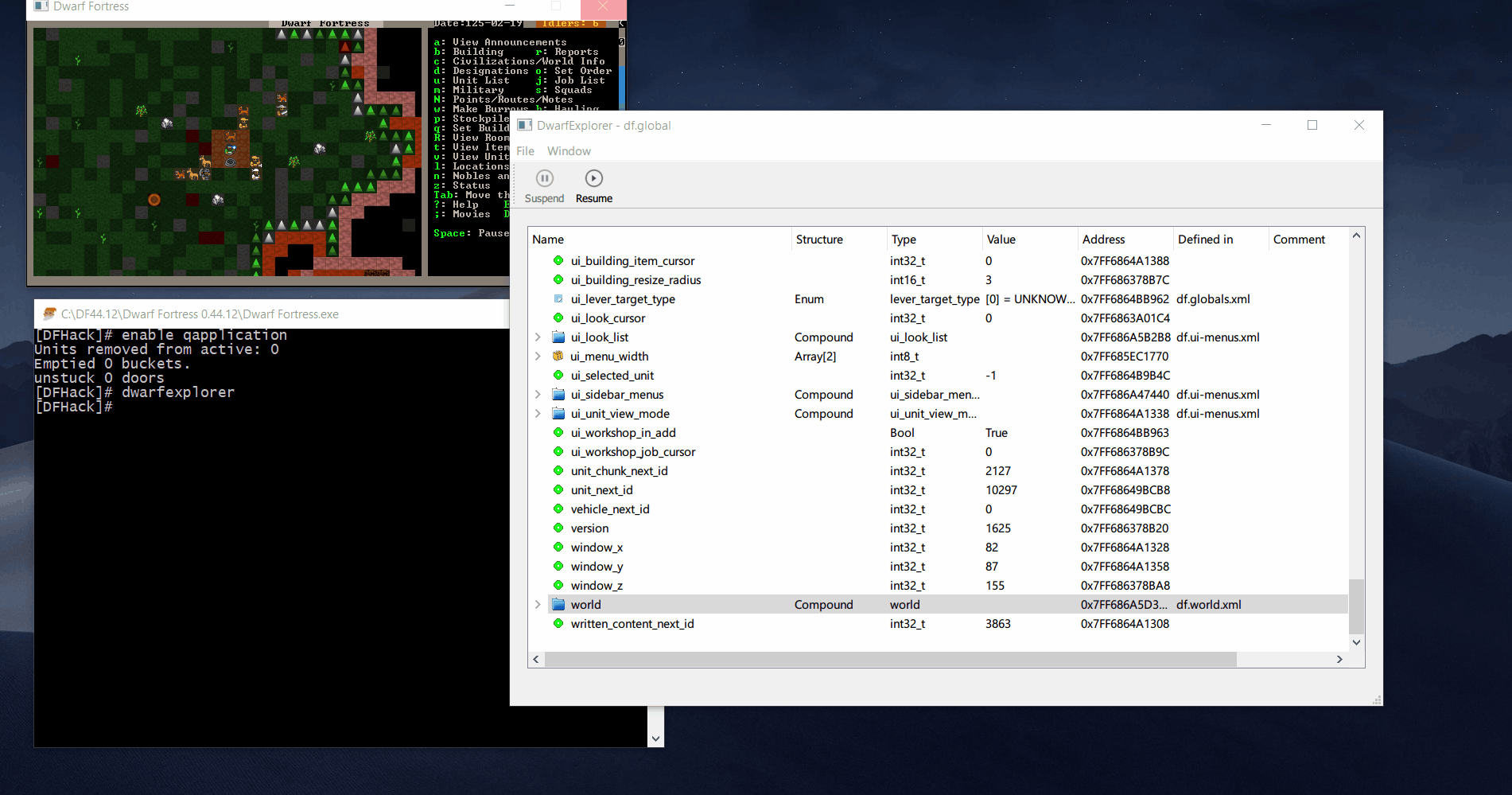
Task: Click the vehicle_next_id green icon
Action: [558, 509]
